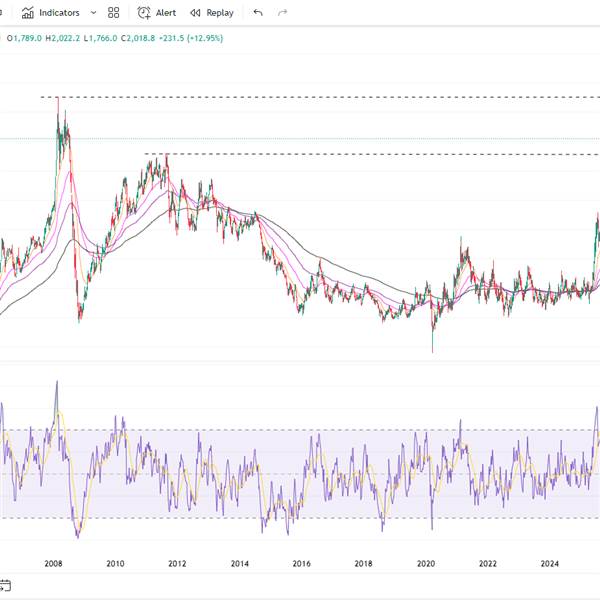Select the lower dashed horizontal line at 2011 peak
Viewport: 600px width, 600px height.
click(372, 154)
